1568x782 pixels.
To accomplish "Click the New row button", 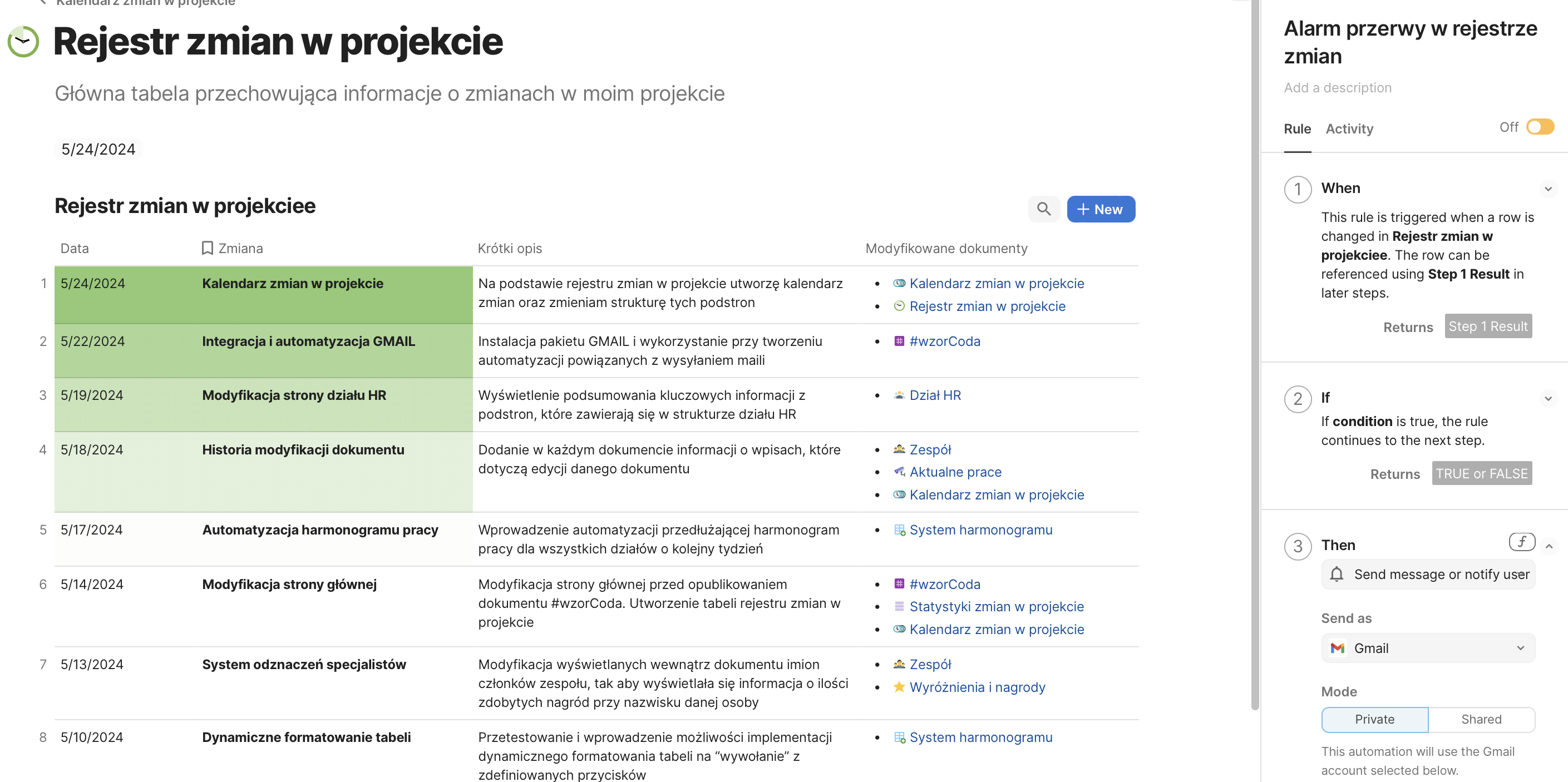I will [x=1100, y=209].
